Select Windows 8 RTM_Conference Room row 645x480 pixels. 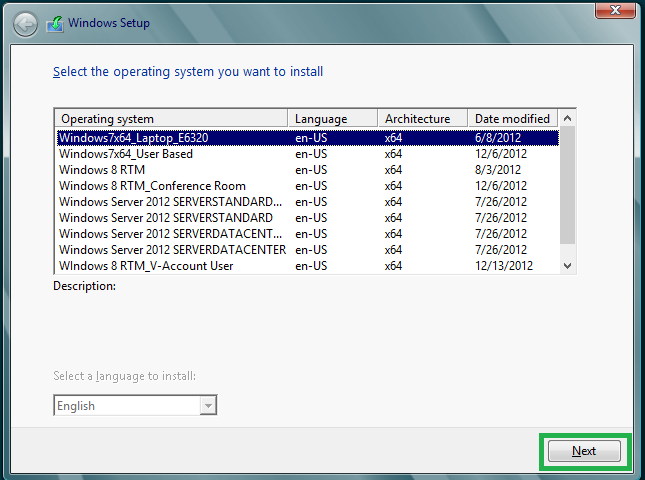click(x=308, y=186)
